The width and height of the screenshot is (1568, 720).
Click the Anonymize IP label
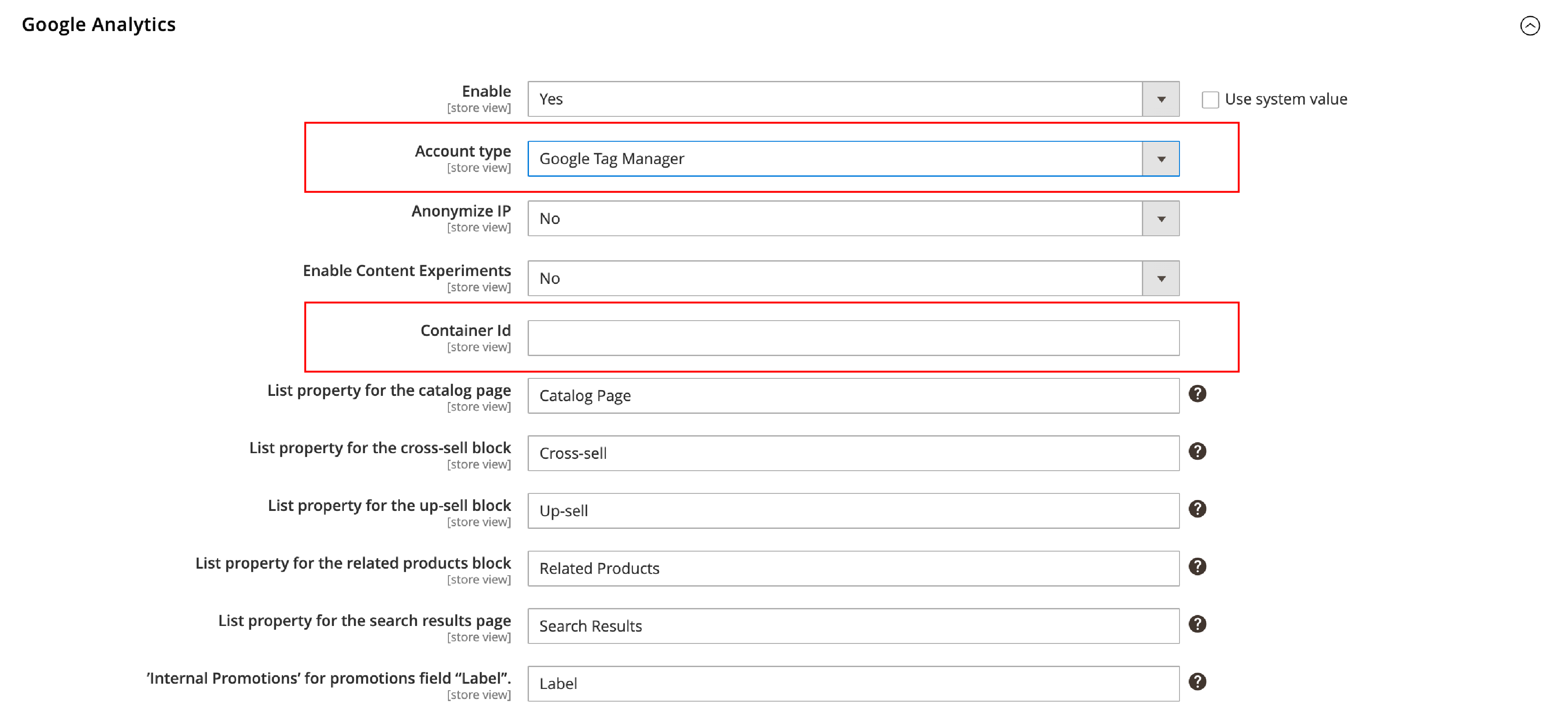(461, 210)
